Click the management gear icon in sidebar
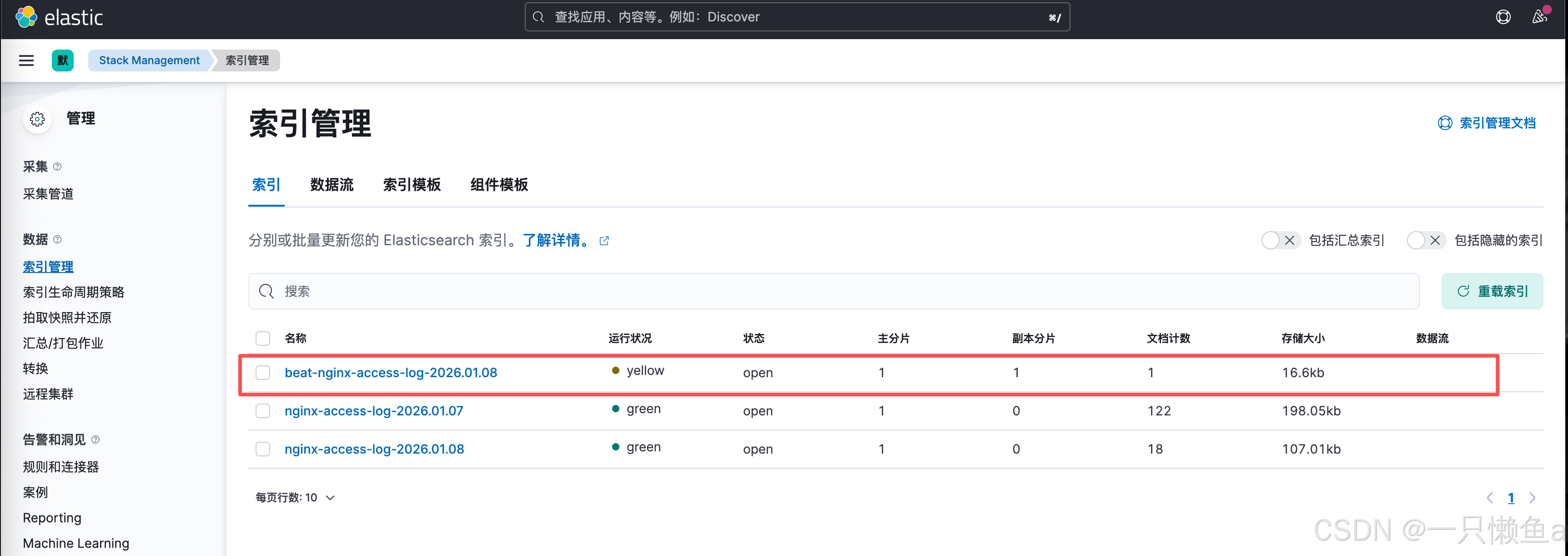 point(38,119)
